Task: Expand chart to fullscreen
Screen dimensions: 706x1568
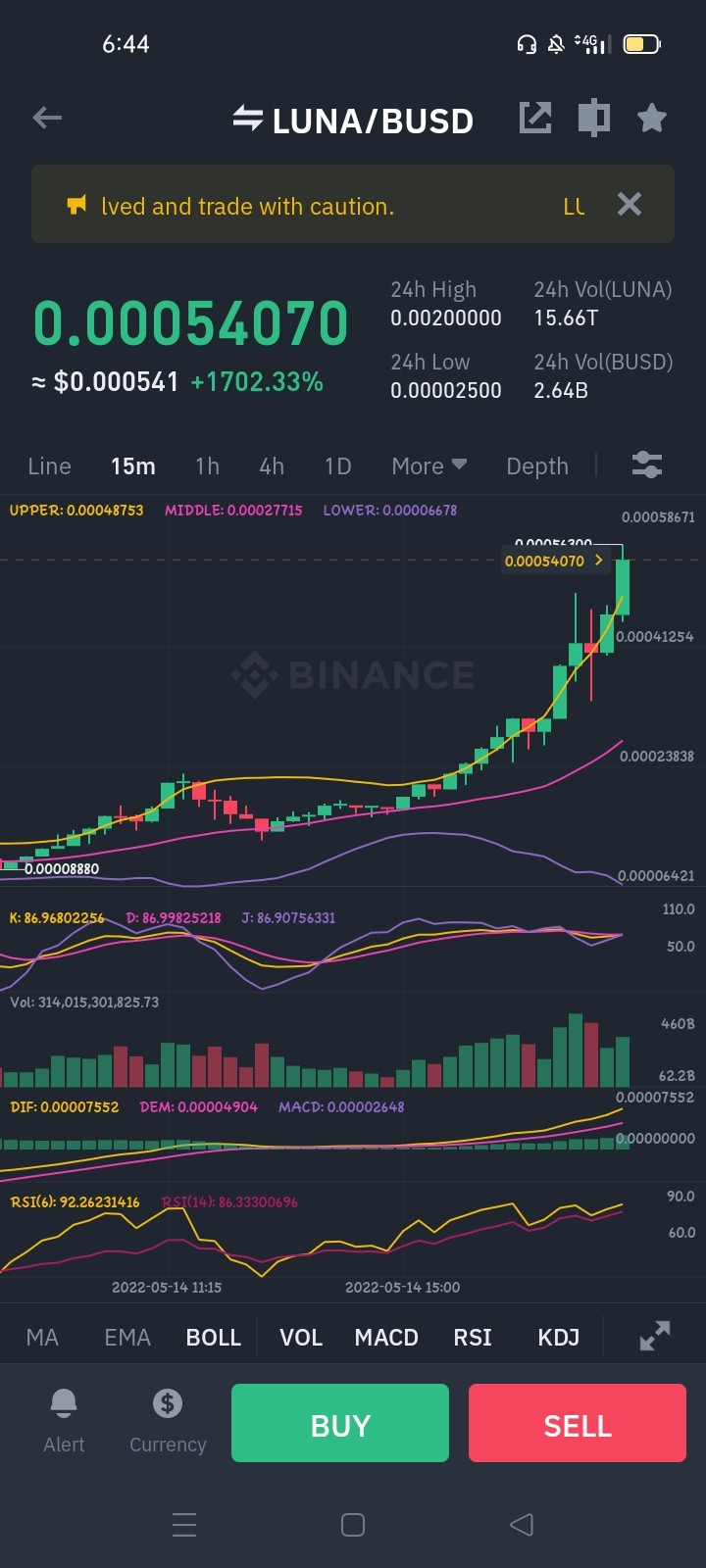Action: pyautogui.click(x=655, y=1336)
